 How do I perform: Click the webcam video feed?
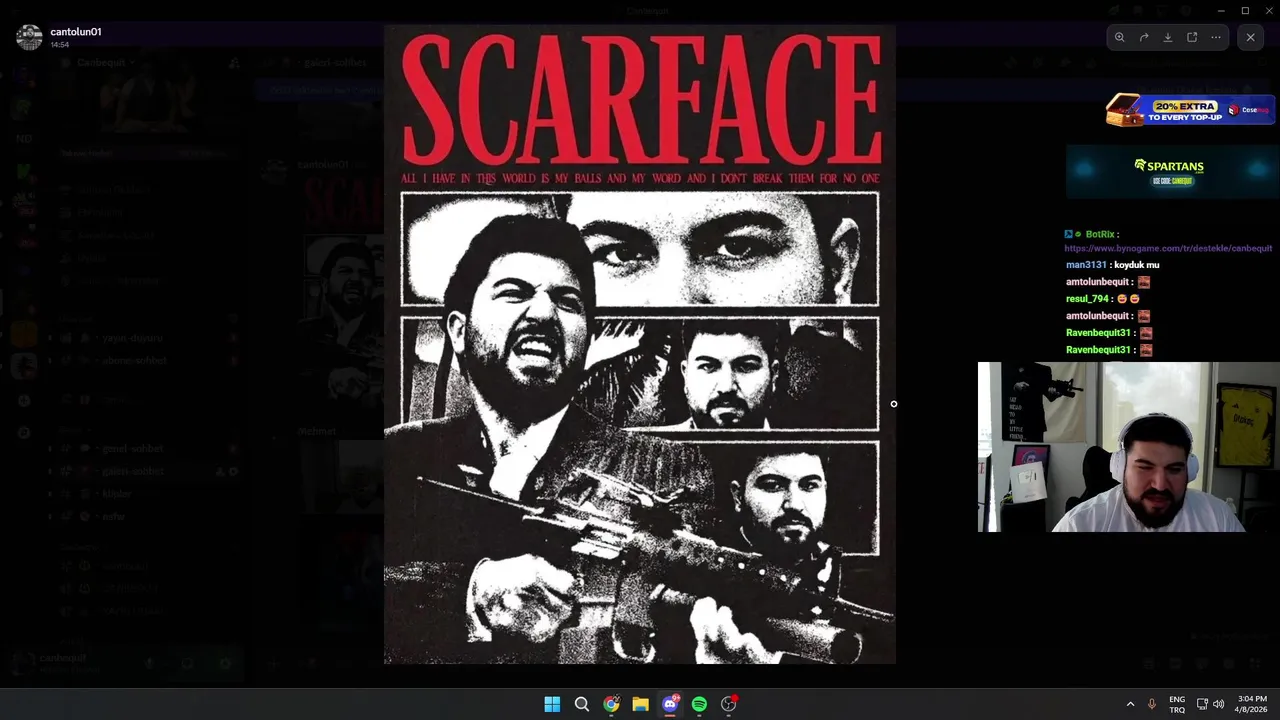coord(1128,447)
